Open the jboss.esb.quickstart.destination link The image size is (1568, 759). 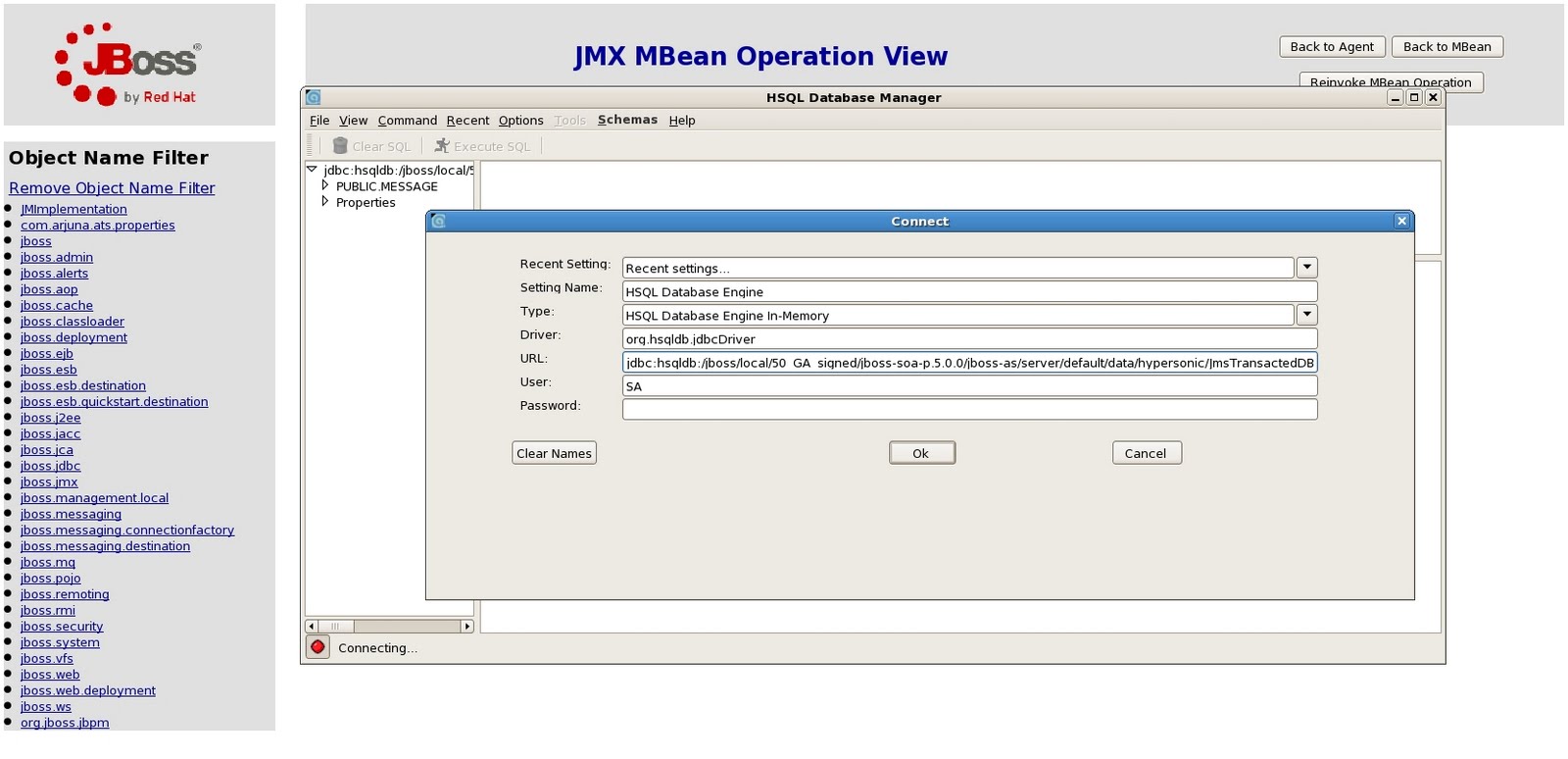pos(115,401)
